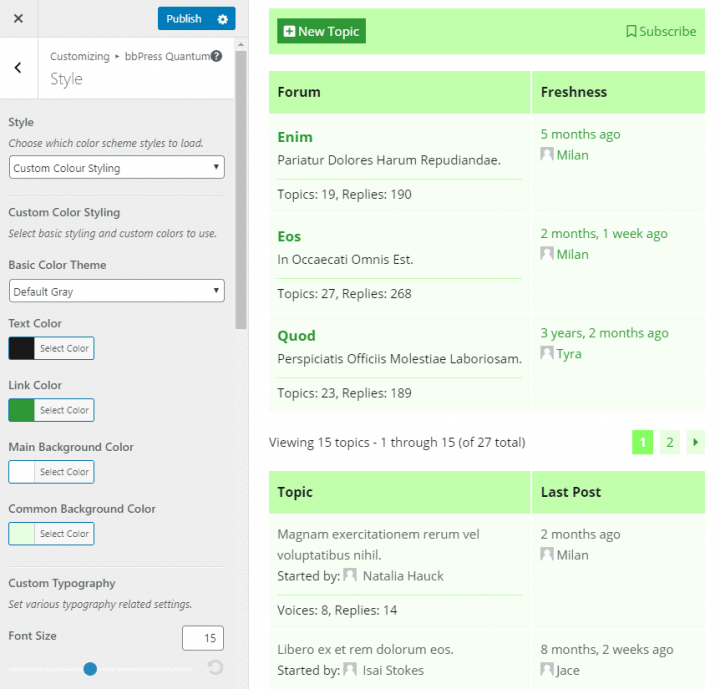This screenshot has width=720, height=689.
Task: Click Select Color button for Text Color
Action: click(x=64, y=348)
